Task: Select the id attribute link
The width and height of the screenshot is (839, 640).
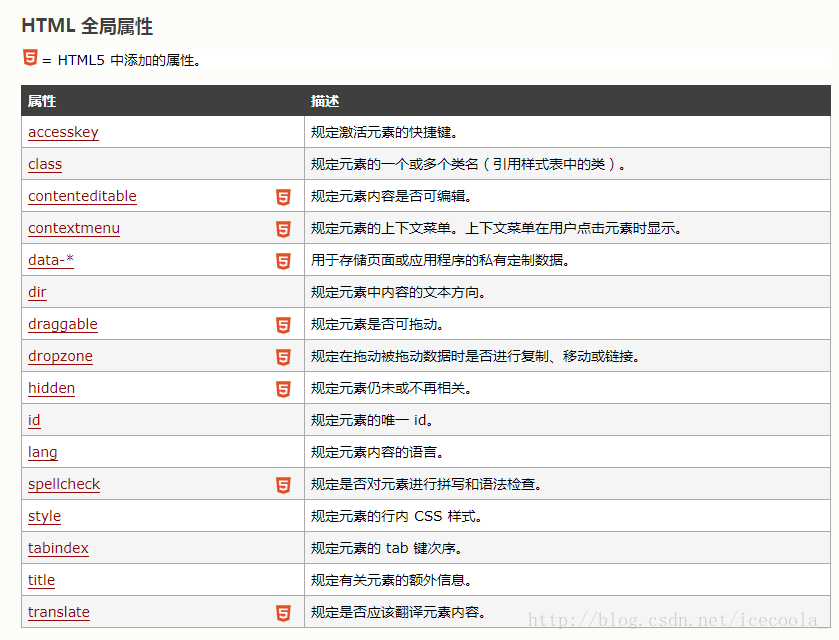Action: [x=34, y=420]
